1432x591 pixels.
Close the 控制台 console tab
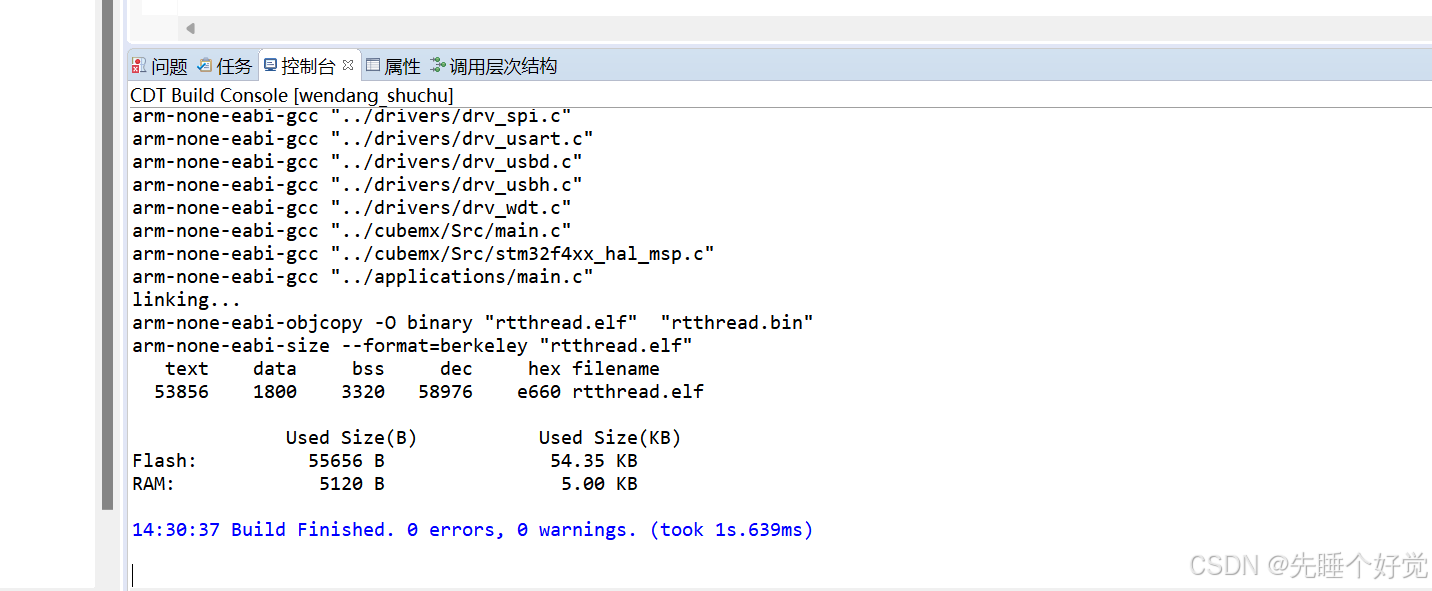pos(347,63)
